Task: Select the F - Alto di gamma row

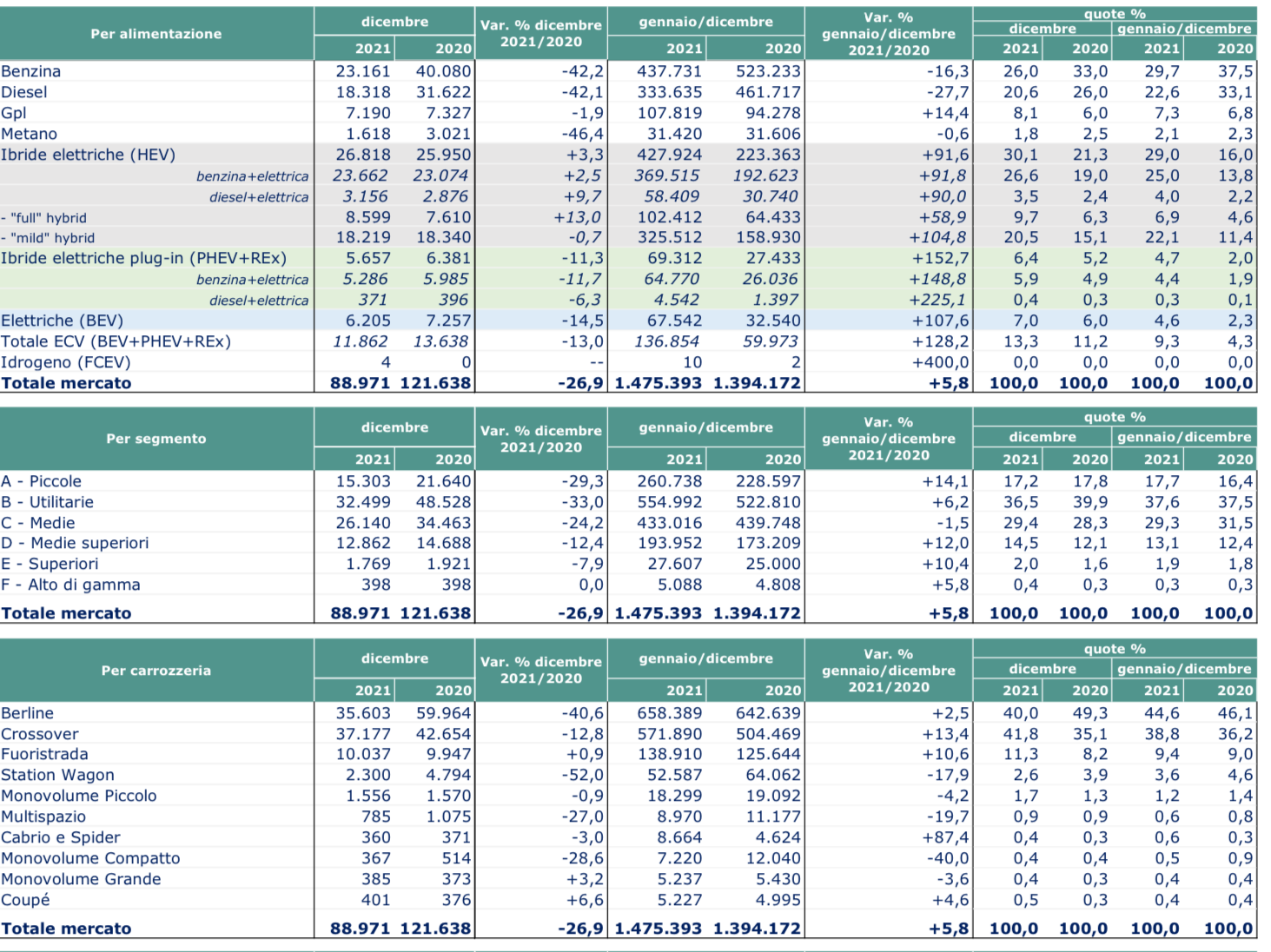Action: coord(627,585)
